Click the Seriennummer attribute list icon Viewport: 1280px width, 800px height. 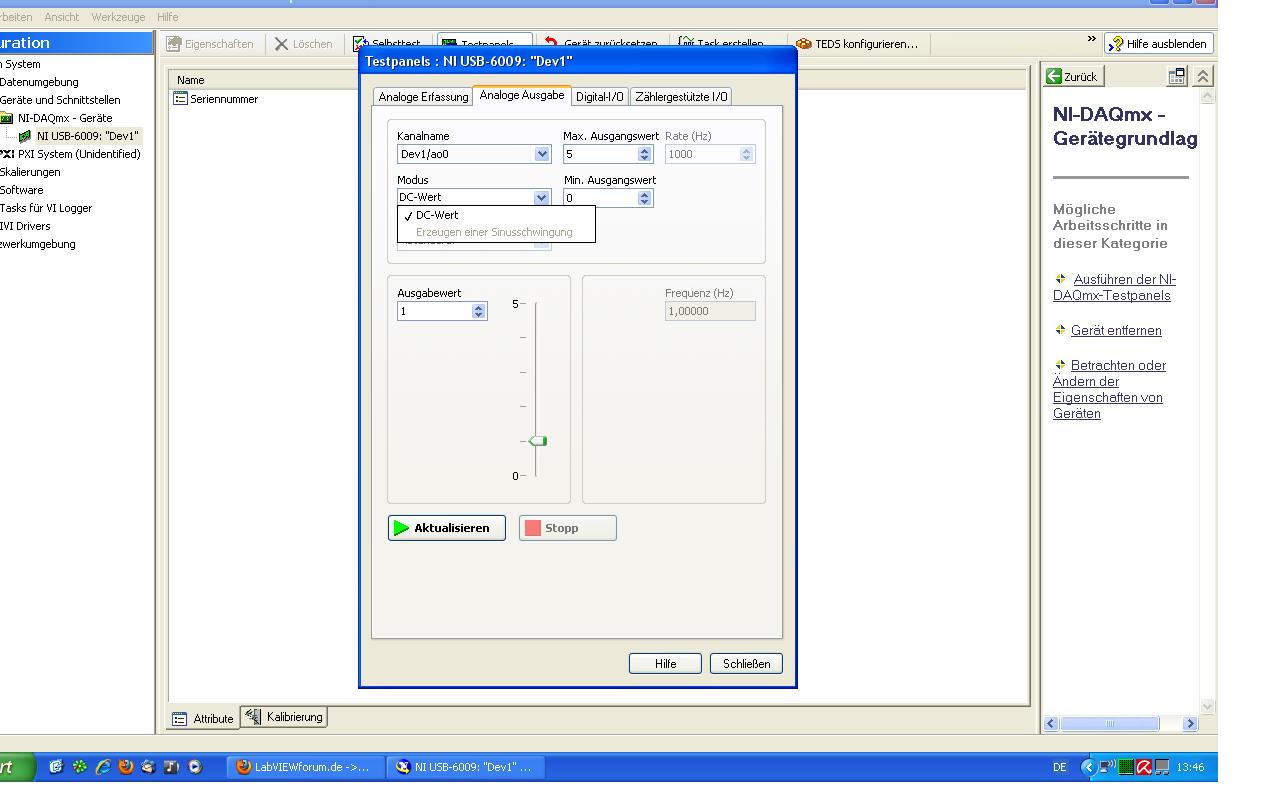180,99
